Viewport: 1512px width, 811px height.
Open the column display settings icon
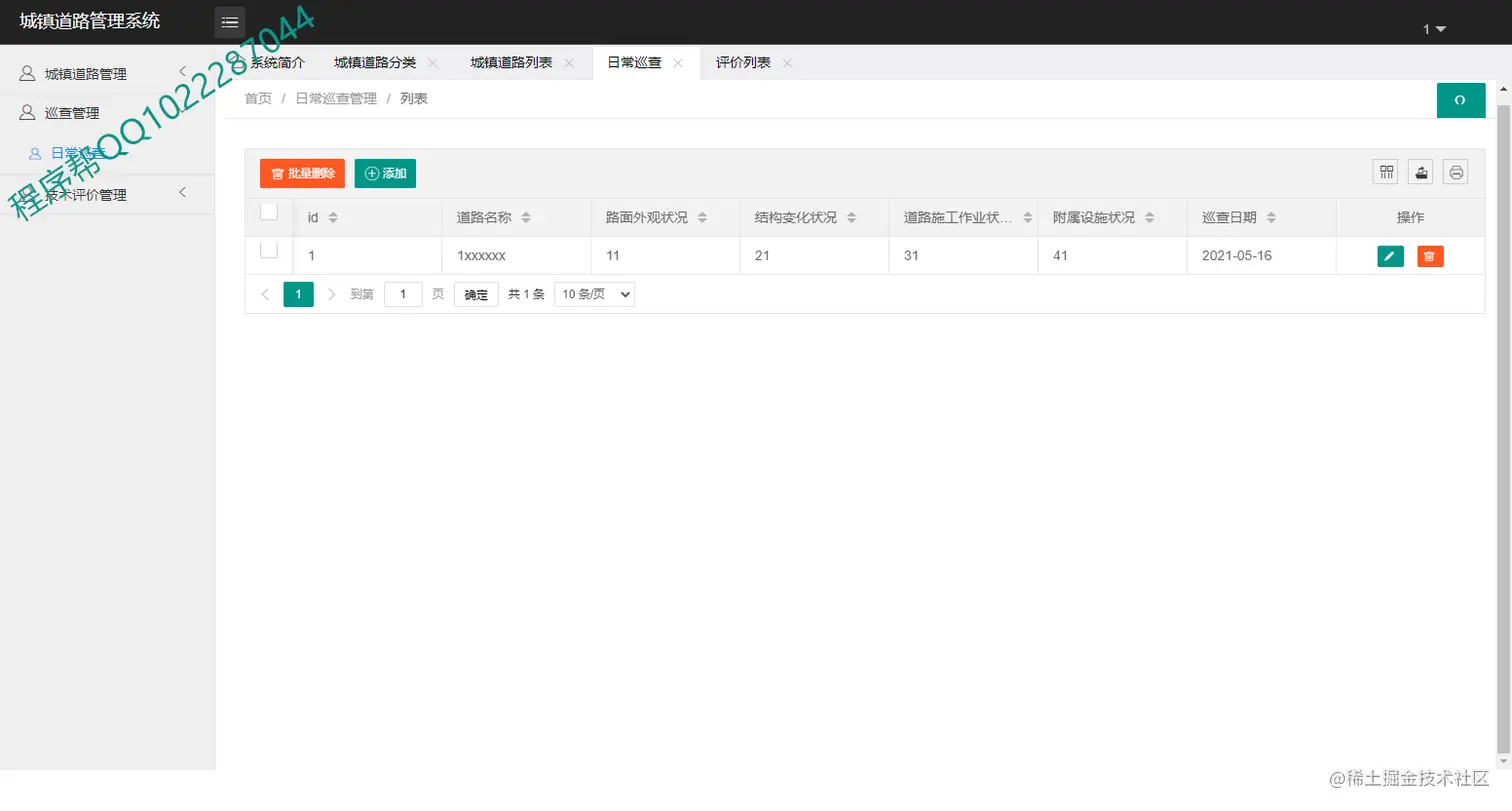[1385, 171]
